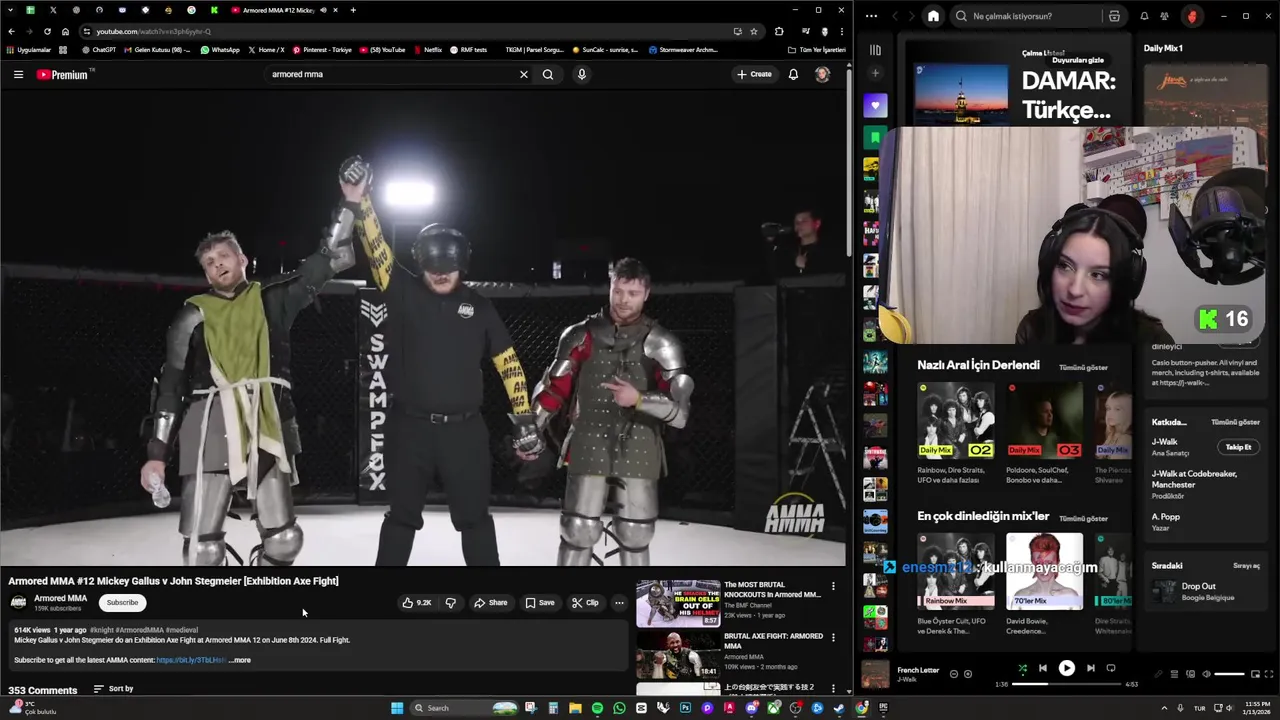1280x720 pixels.
Task: Skip to previous track in Spotify
Action: pyautogui.click(x=1042, y=668)
